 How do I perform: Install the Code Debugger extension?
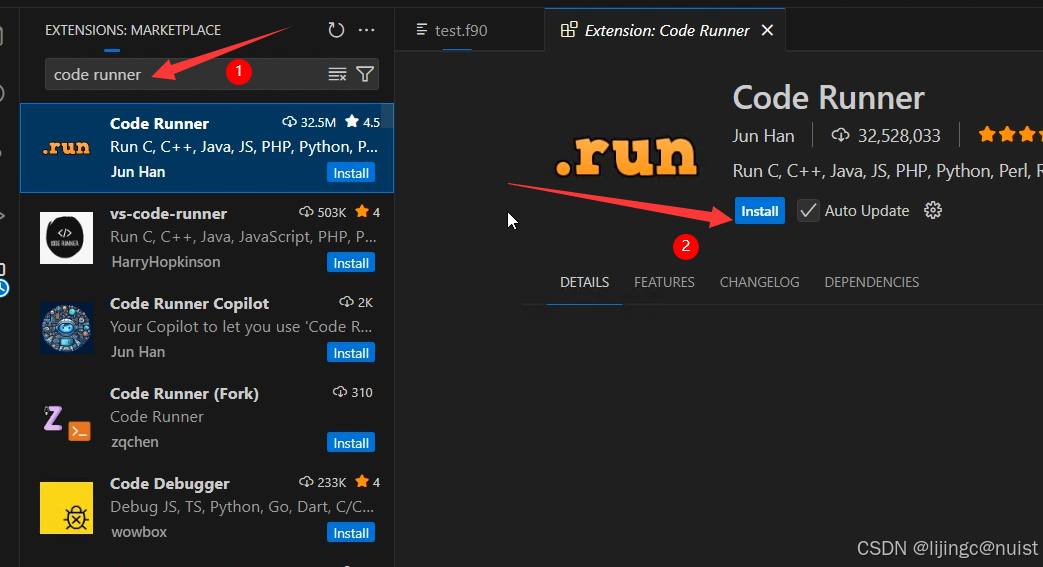351,532
